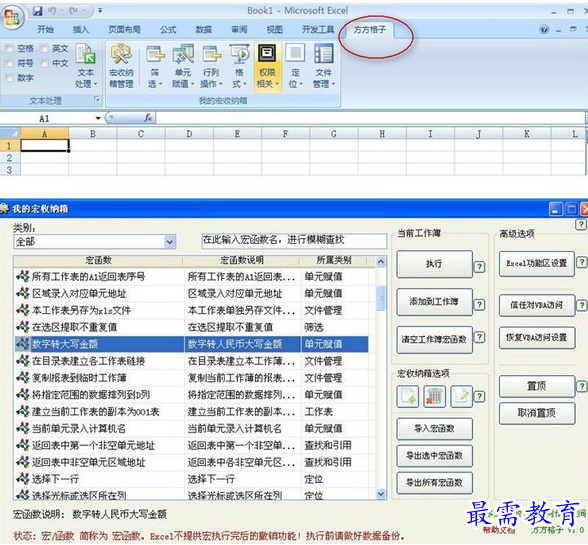
Task: Click the macro list vertical scrollbar thumb
Action: click(x=381, y=298)
